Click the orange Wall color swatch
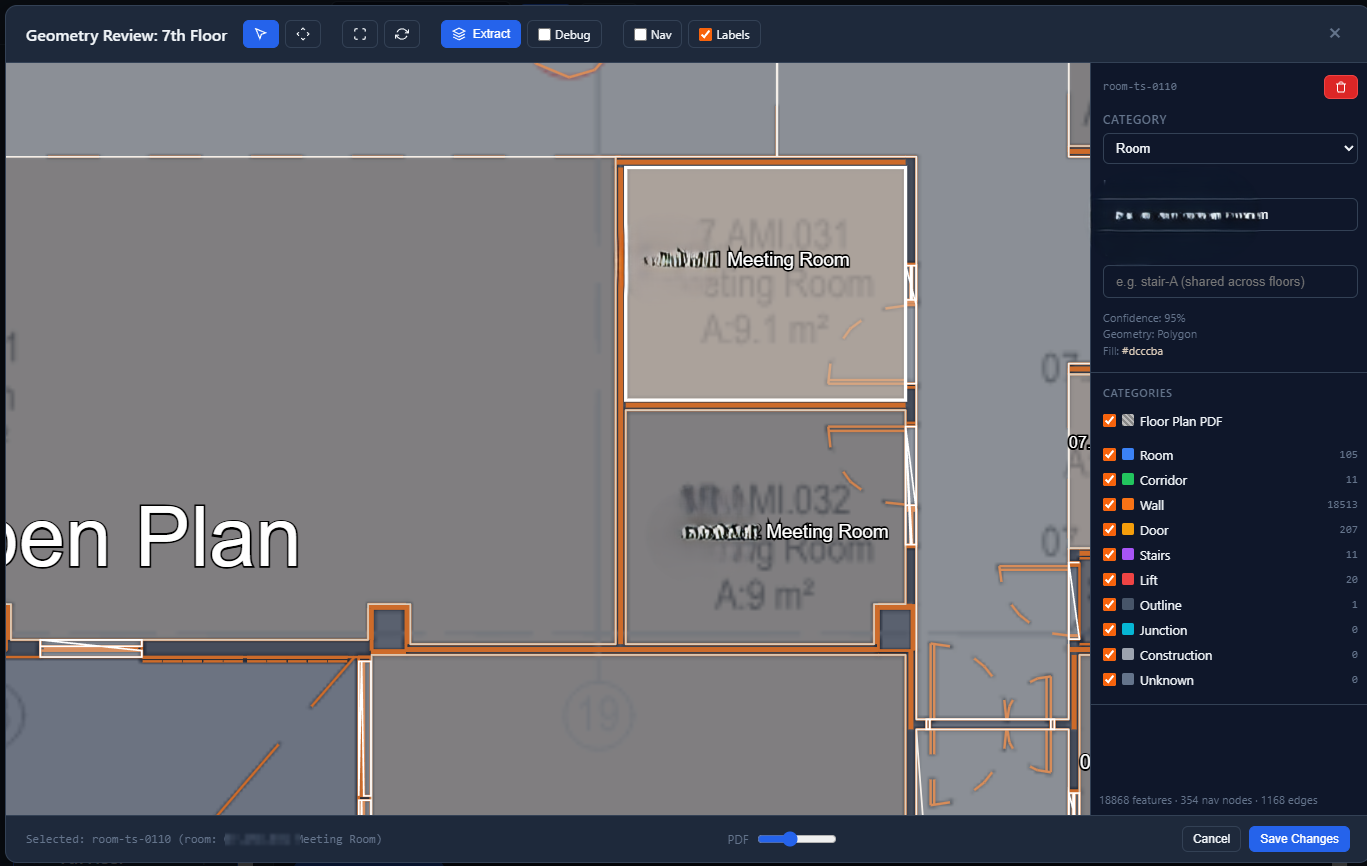 1128,505
